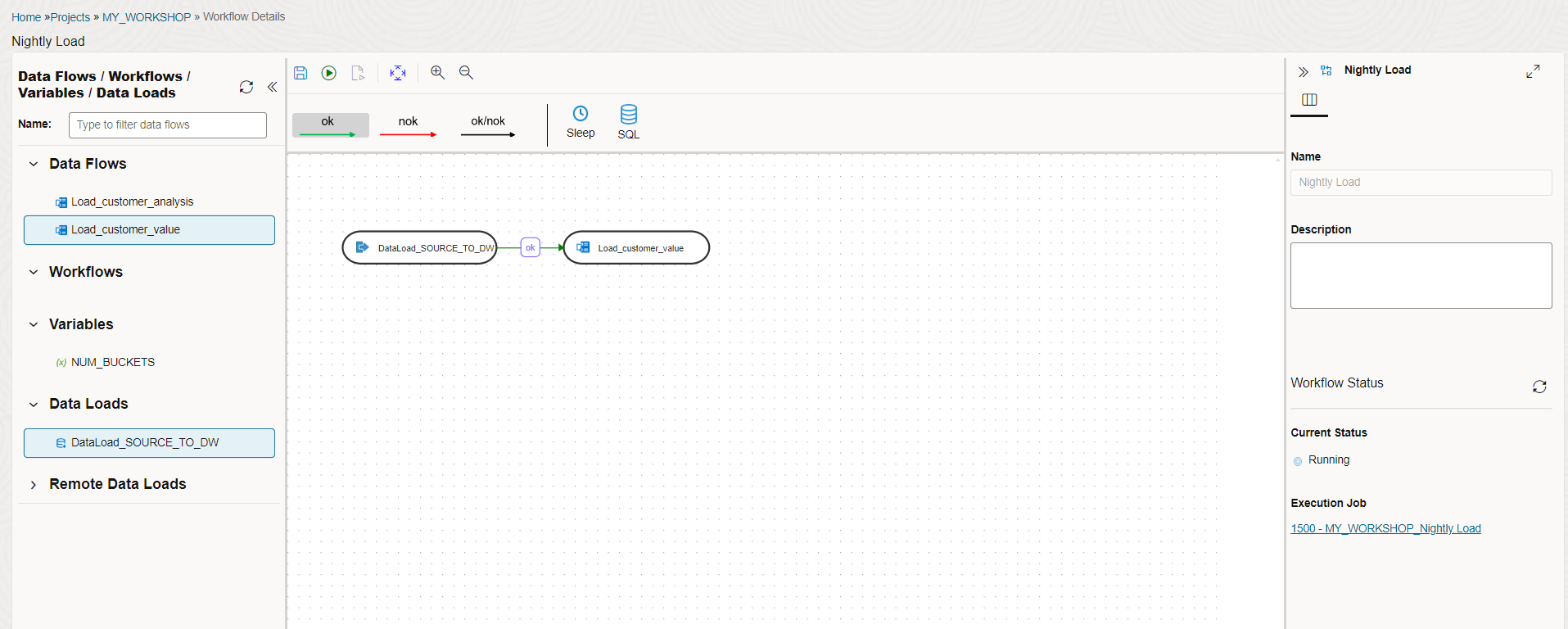Collapse the left navigation panel
Screen dimensions: 1568x629
[x=272, y=87]
